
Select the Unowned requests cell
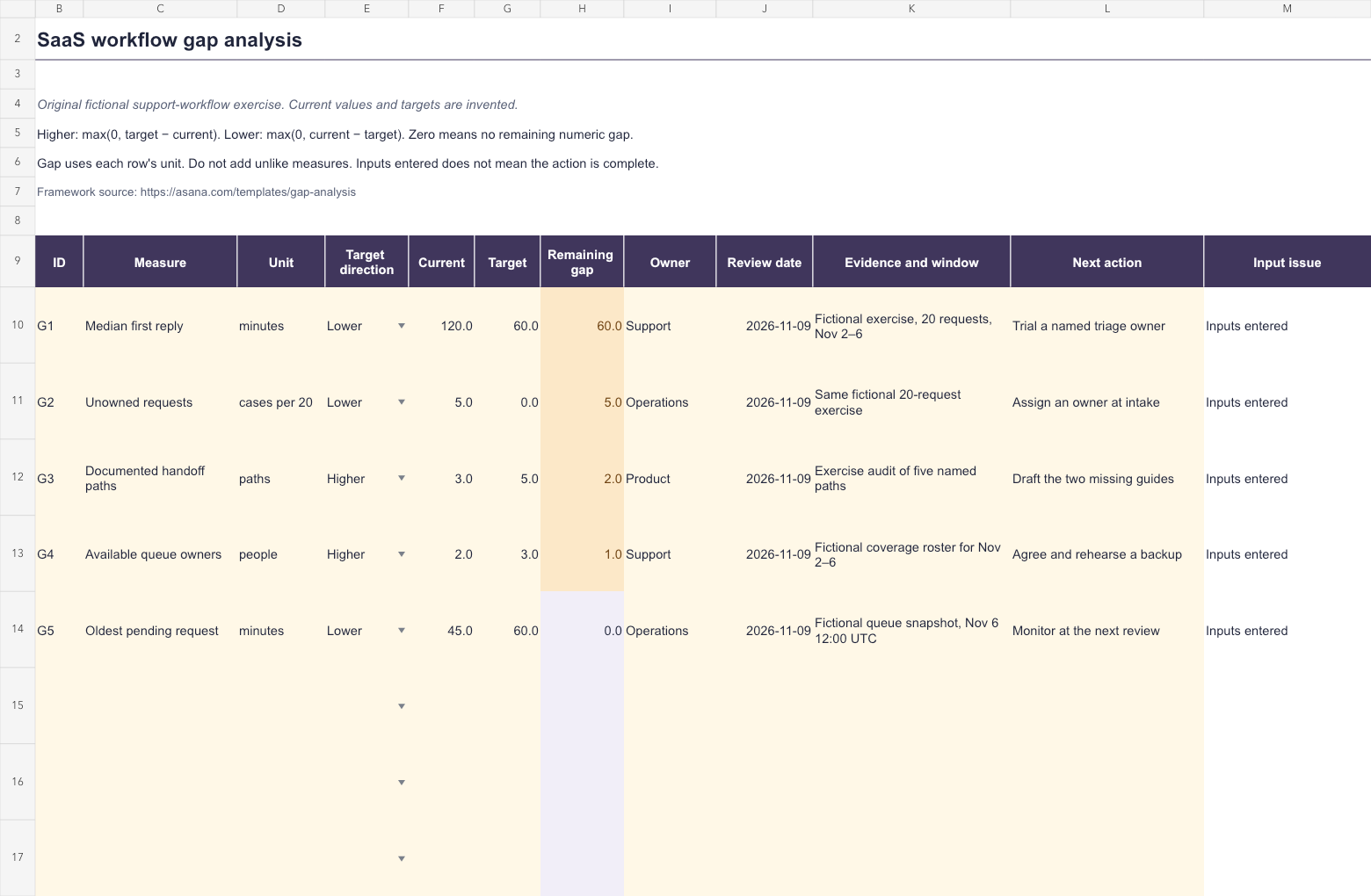pos(160,402)
